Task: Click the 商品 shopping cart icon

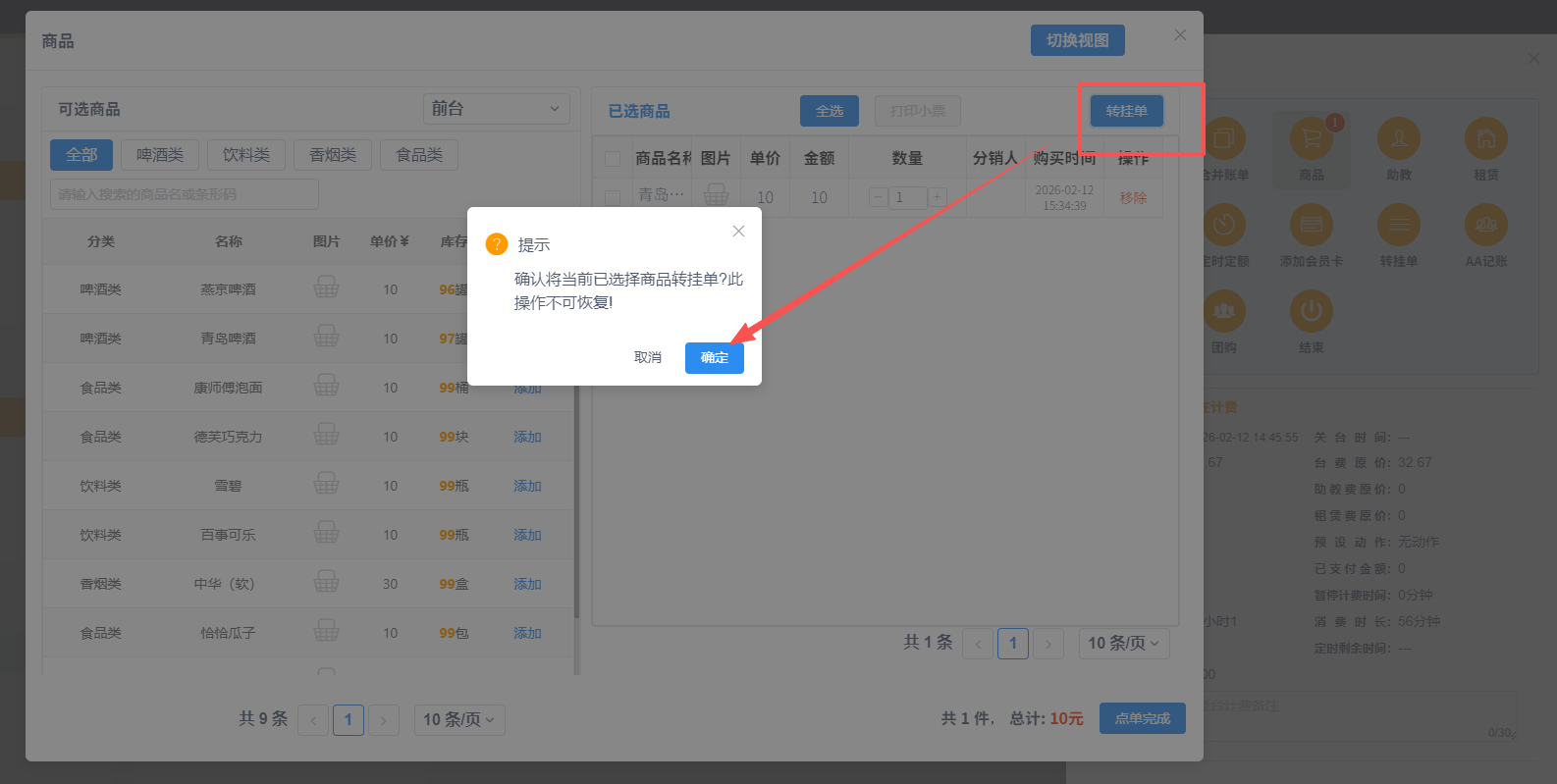Action: (1311, 139)
